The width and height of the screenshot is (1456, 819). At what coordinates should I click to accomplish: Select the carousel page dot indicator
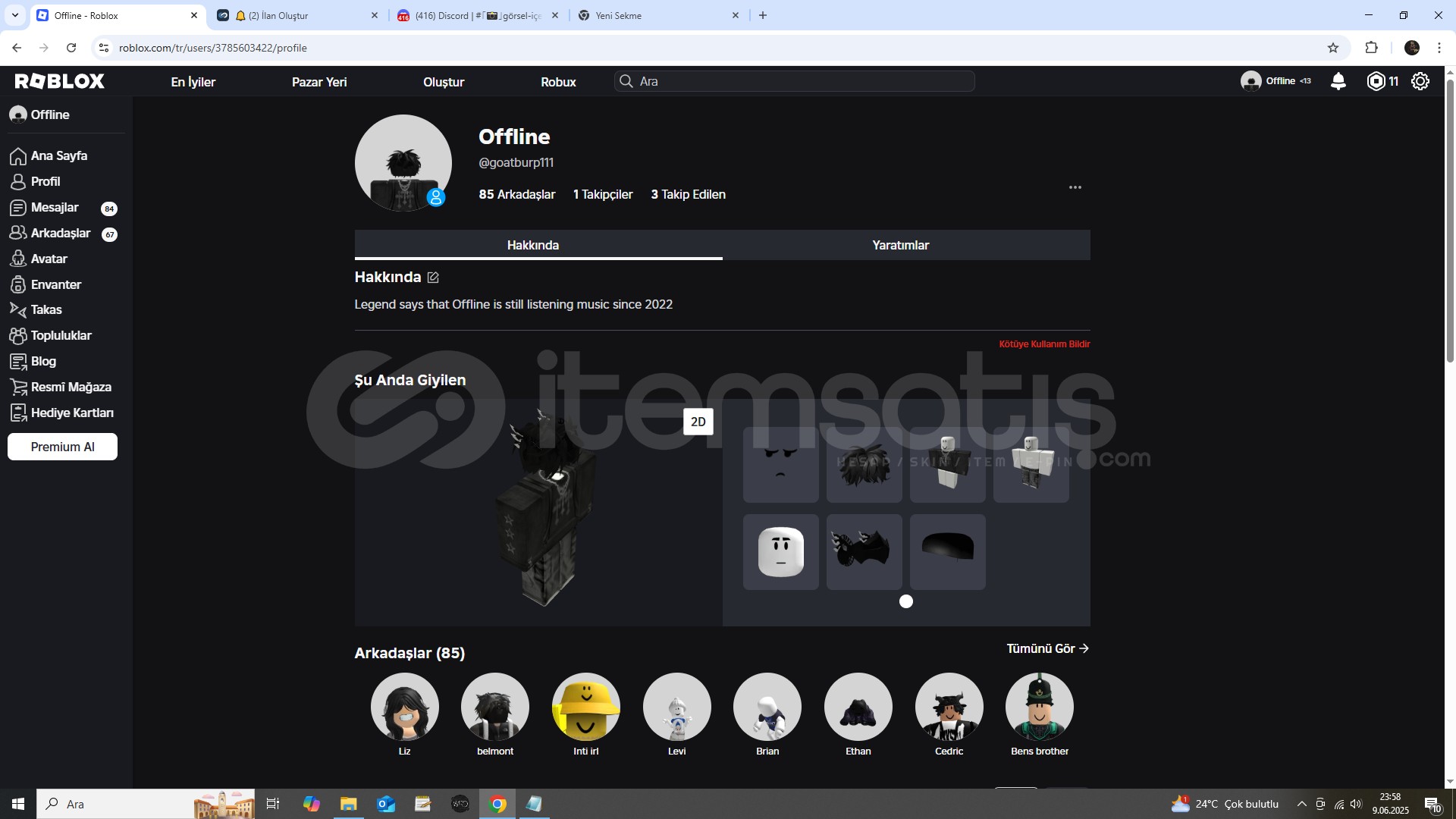coord(906,601)
